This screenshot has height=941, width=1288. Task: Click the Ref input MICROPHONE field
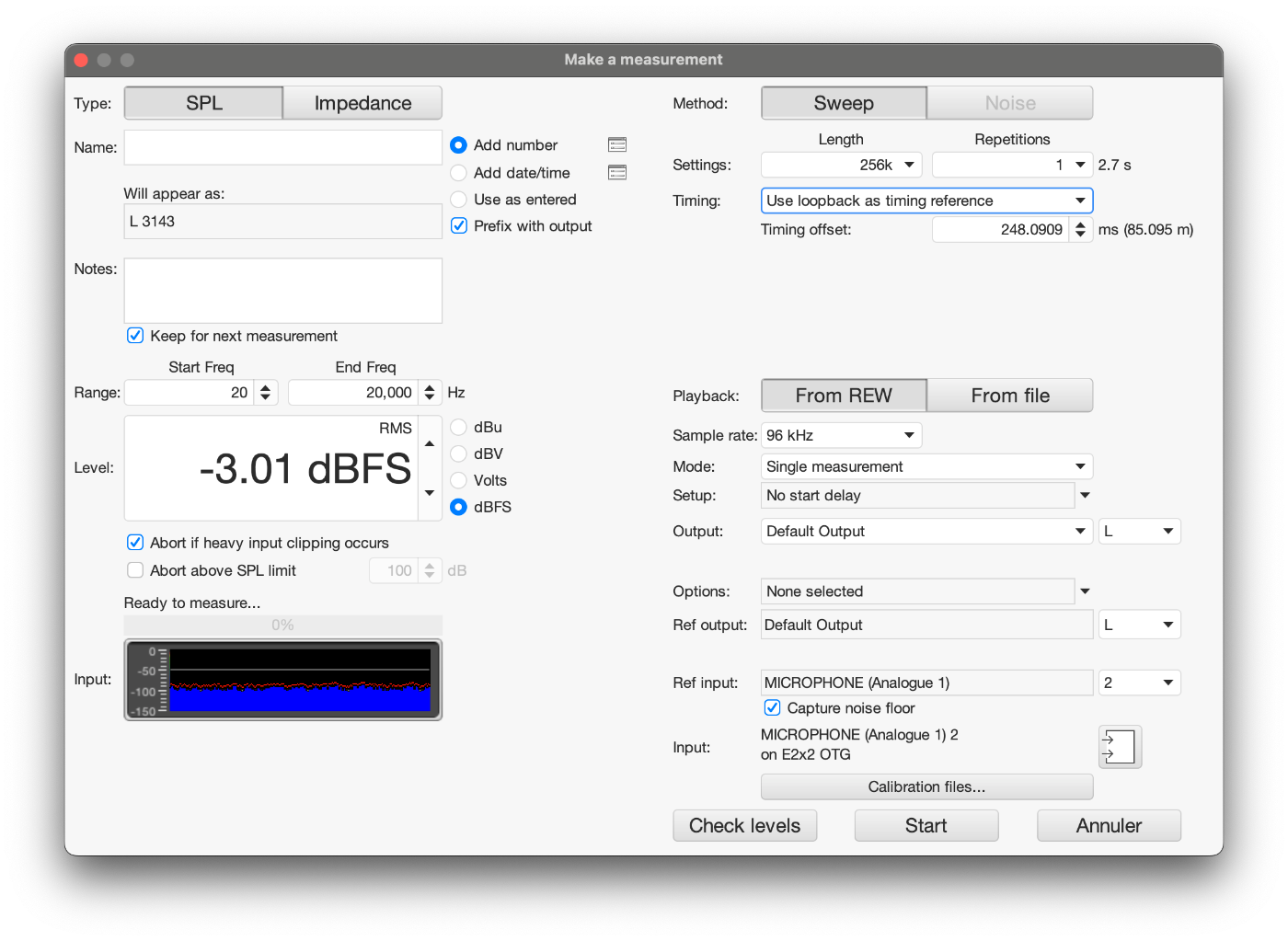click(926, 683)
